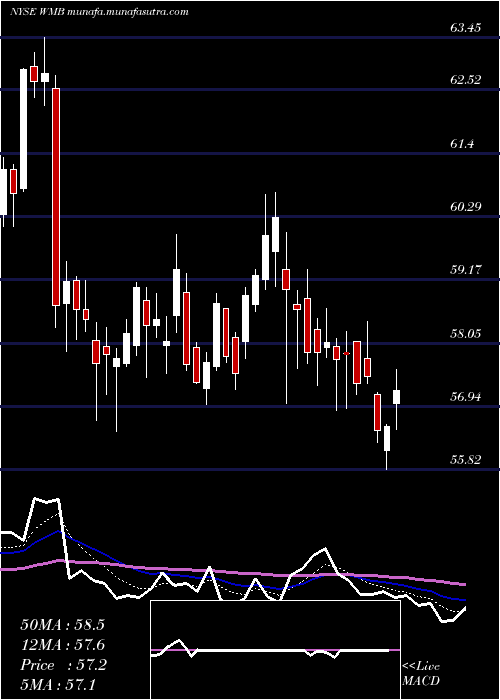Click inside the Live MACD inset chart
This screenshot has width=500, height=700.
[x=275, y=650]
